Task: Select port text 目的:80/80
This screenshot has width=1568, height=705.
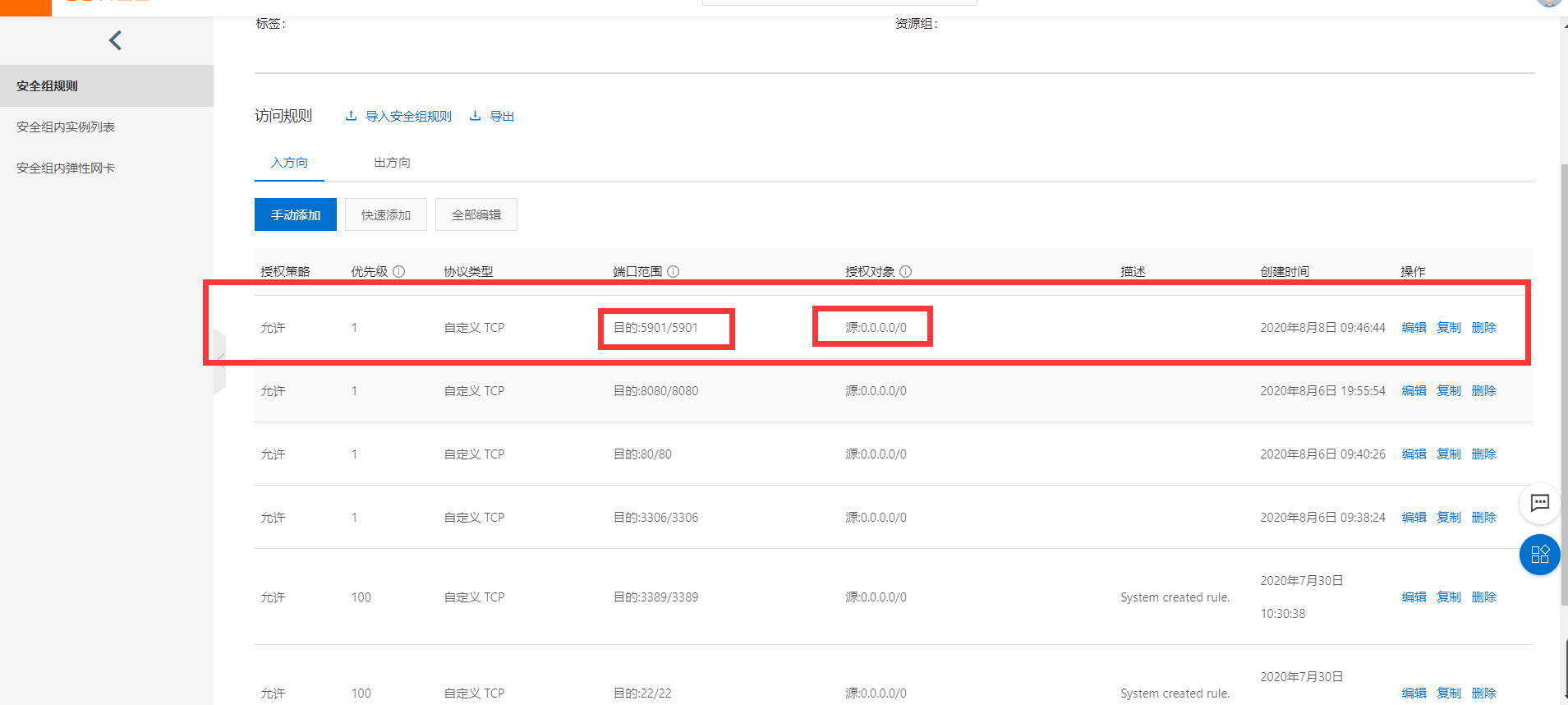Action: [x=642, y=454]
